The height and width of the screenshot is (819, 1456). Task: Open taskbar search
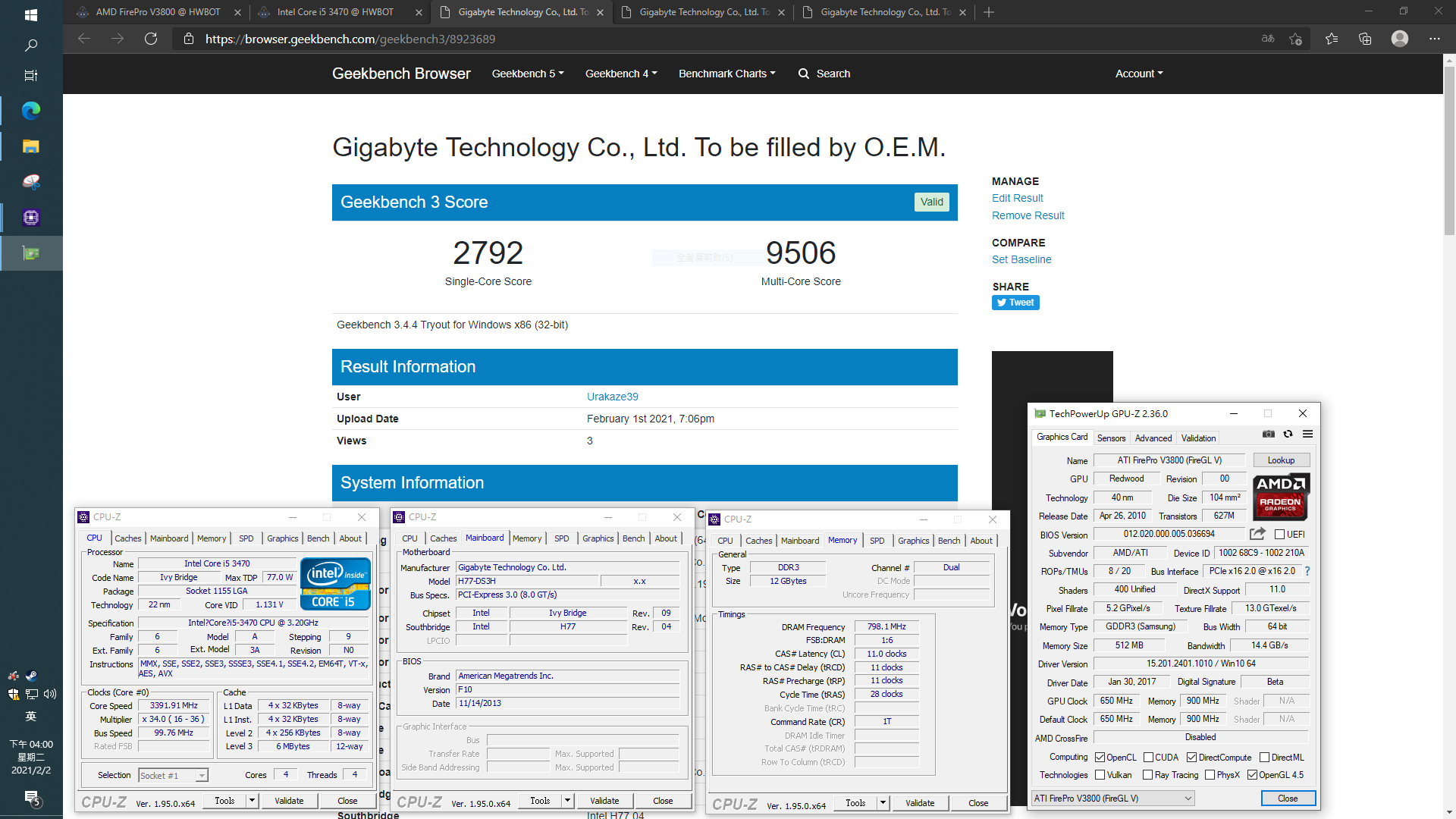coord(31,45)
